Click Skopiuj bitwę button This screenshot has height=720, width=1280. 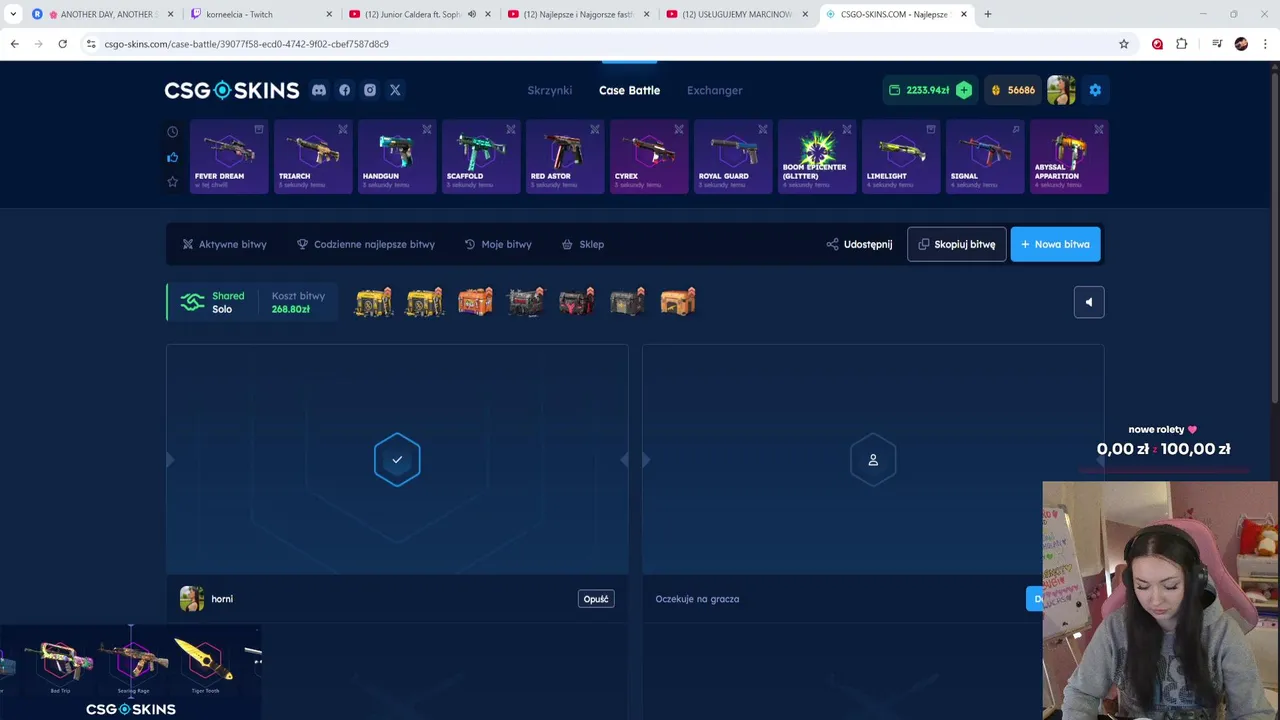coord(957,244)
